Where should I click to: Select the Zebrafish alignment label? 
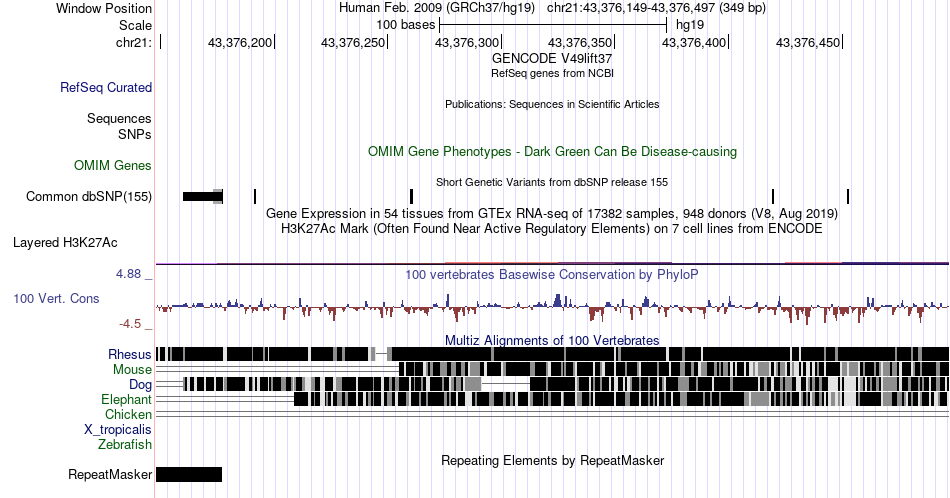coord(125,444)
